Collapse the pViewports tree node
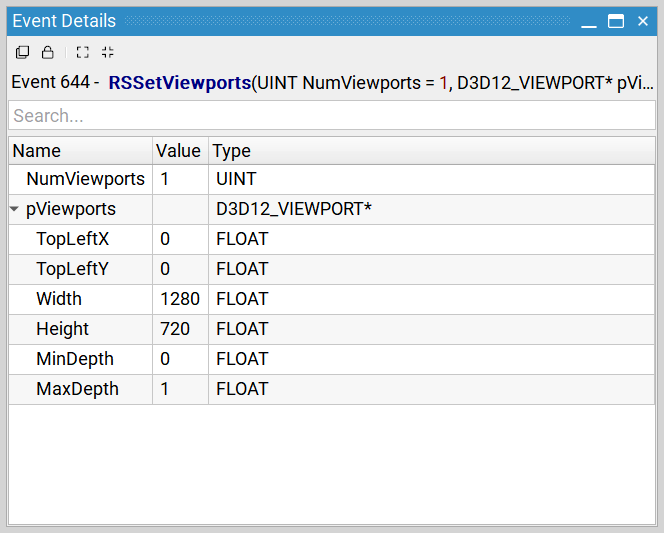This screenshot has height=533, width=664. [x=15, y=210]
